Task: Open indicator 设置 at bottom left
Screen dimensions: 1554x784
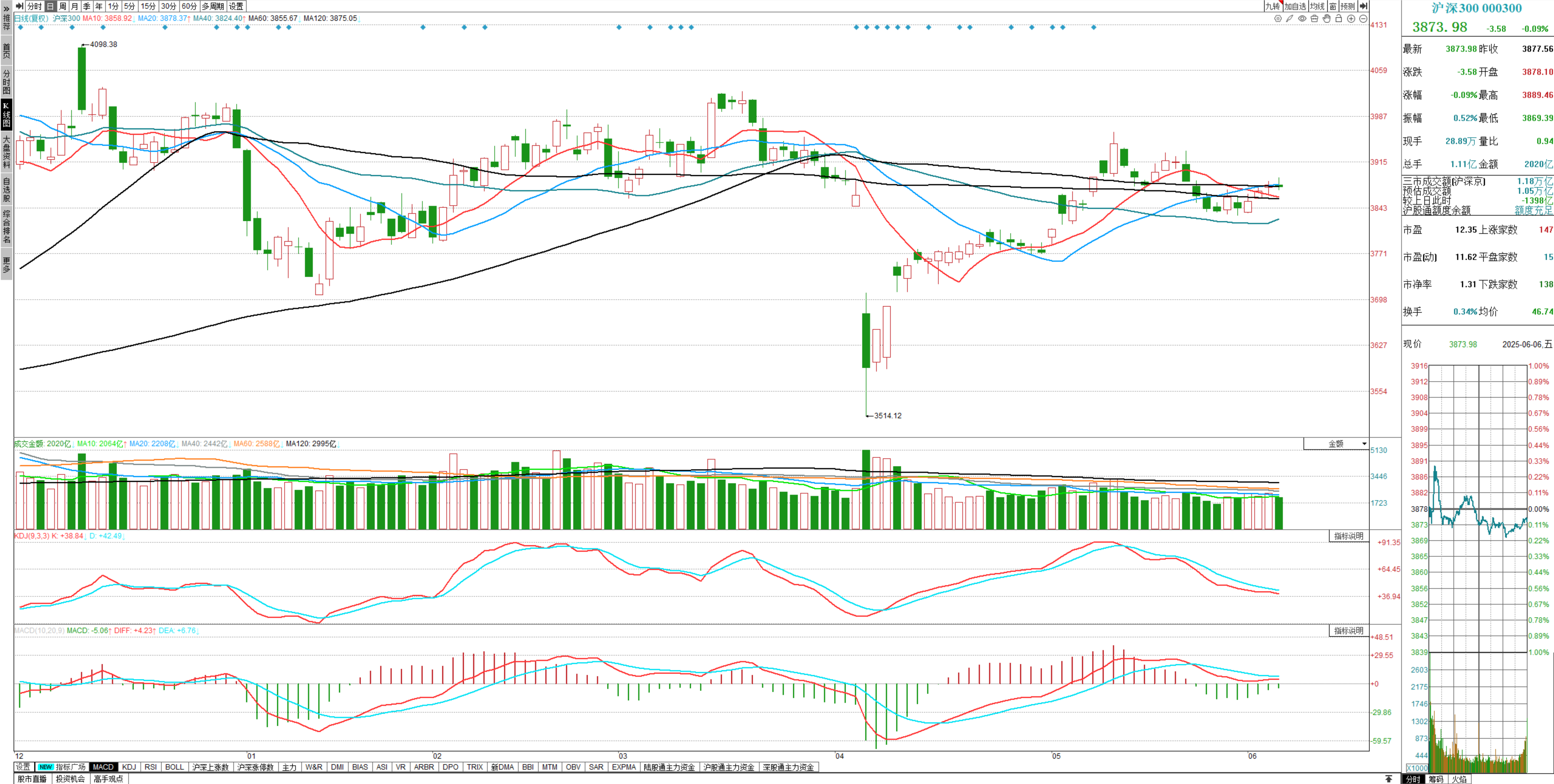Action: pyautogui.click(x=23, y=767)
